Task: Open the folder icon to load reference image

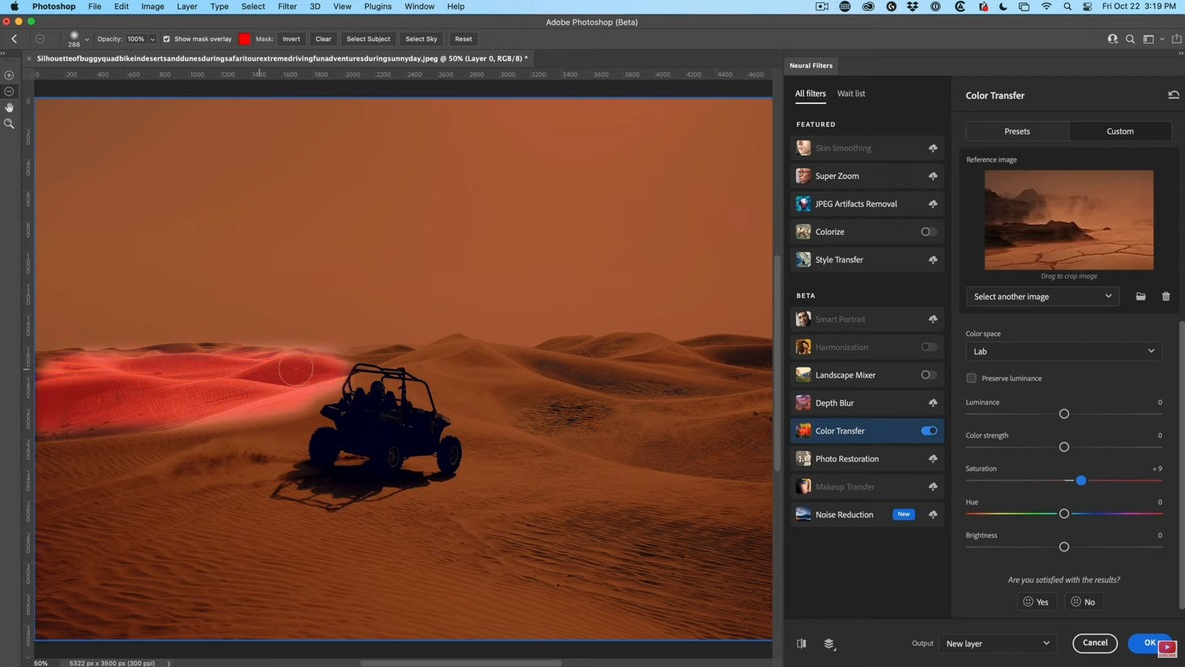Action: point(1140,296)
